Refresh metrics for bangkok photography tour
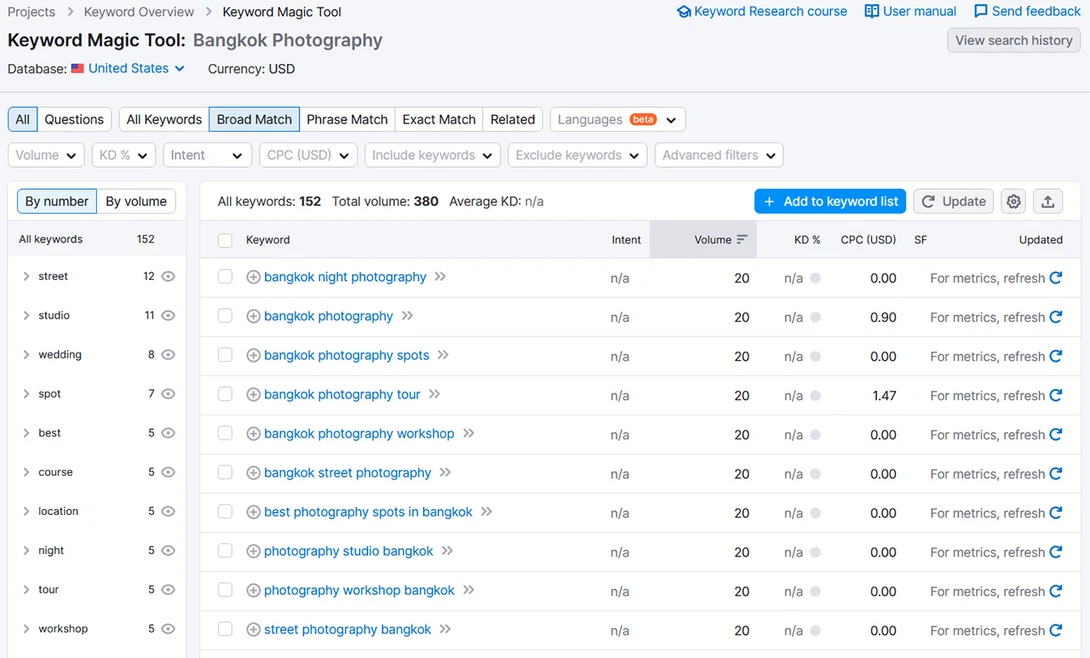The image size is (1090, 658). pyautogui.click(x=1056, y=395)
